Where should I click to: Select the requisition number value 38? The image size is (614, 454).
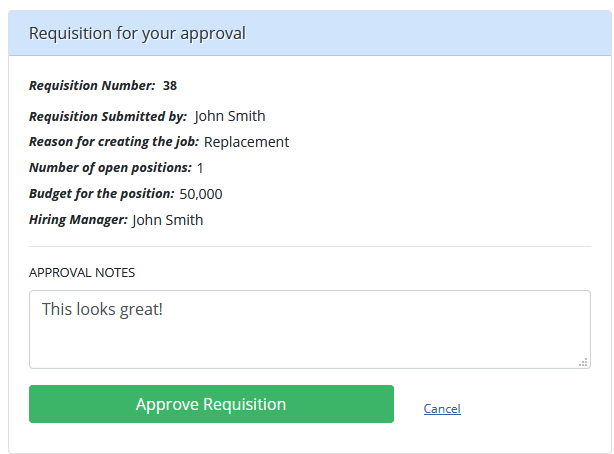point(170,85)
